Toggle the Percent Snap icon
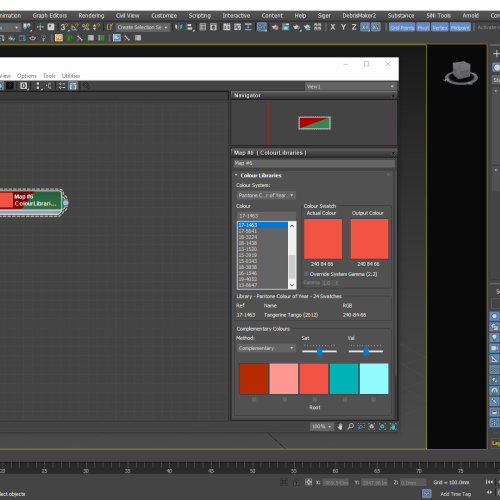The width and height of the screenshot is (500, 500). tap(86, 27)
